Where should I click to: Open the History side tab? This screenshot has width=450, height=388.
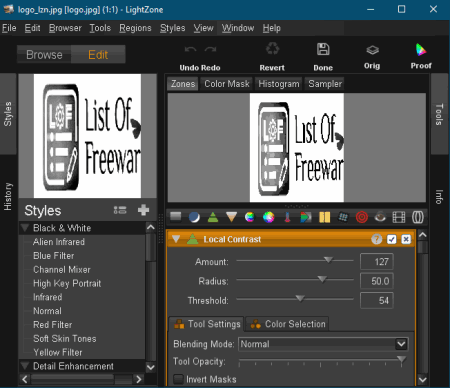pyautogui.click(x=8, y=197)
